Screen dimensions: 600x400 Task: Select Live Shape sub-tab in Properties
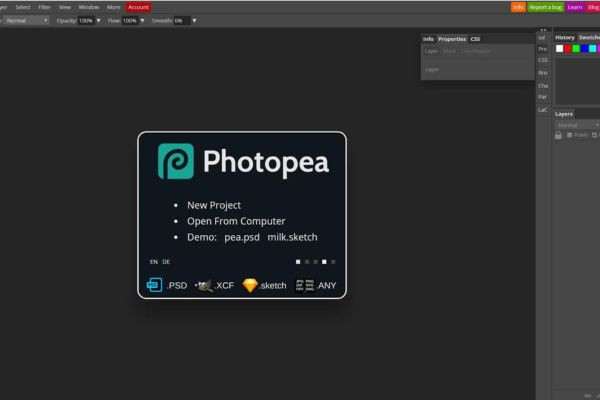click(x=476, y=51)
